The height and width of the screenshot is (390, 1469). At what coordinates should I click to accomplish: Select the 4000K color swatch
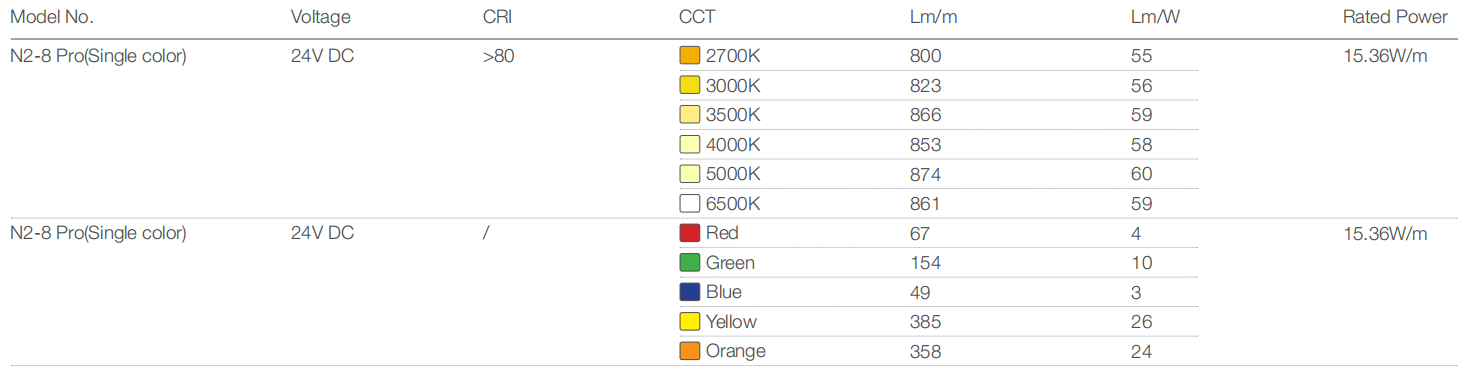point(689,145)
